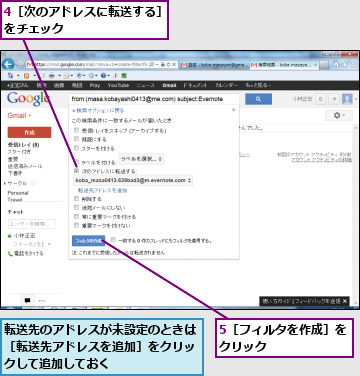
Task: Click the favorites star icon in browser
Action: [x=345, y=64]
